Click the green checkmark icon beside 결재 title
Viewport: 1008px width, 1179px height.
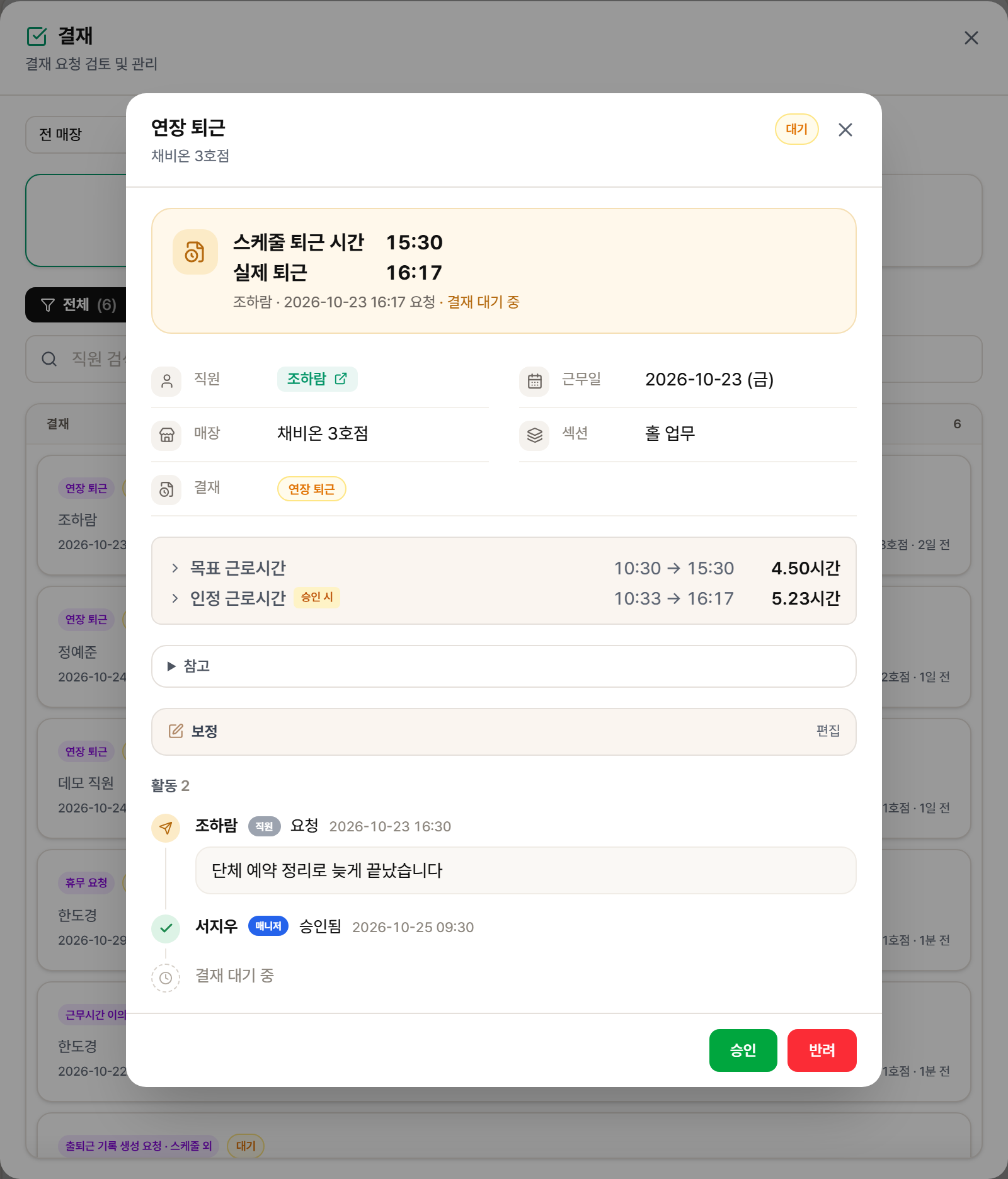37,37
